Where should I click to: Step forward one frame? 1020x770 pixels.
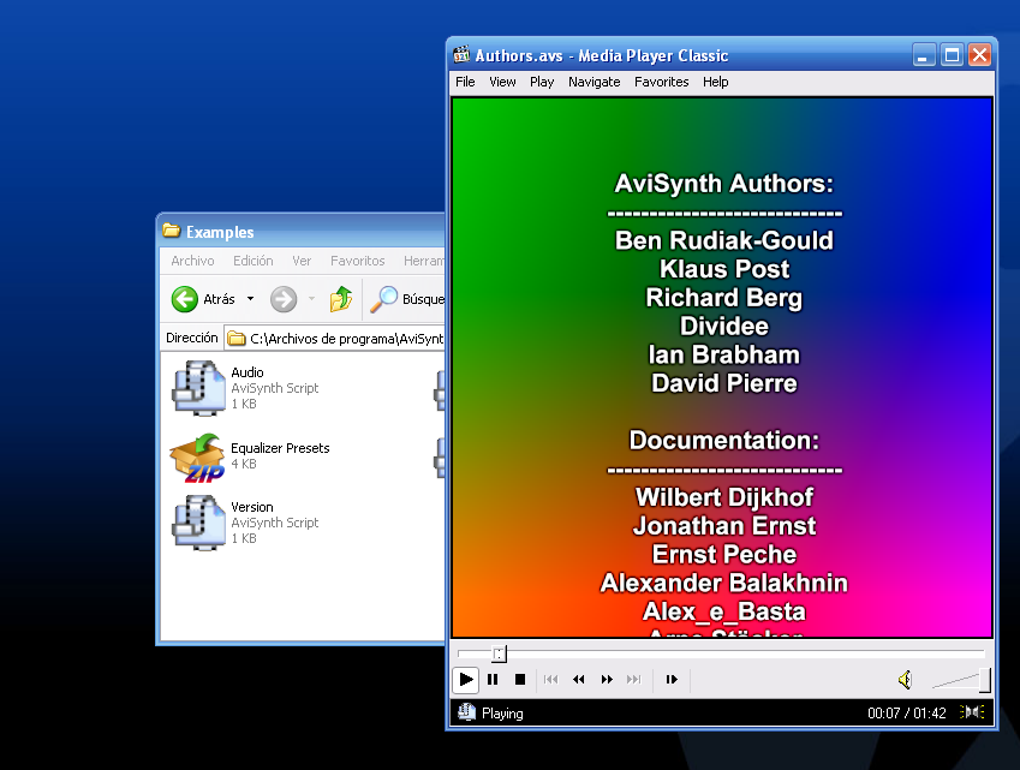click(x=671, y=680)
